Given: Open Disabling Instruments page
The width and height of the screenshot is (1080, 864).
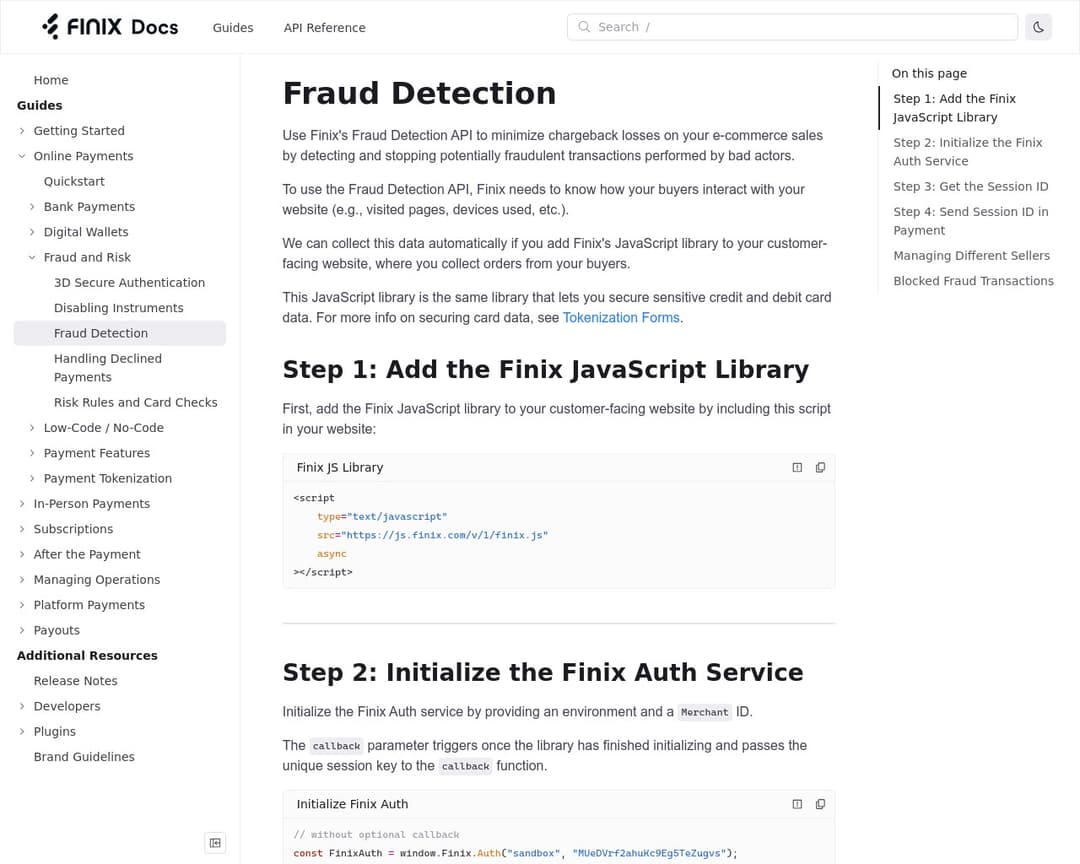Looking at the screenshot, I should click(118, 308).
